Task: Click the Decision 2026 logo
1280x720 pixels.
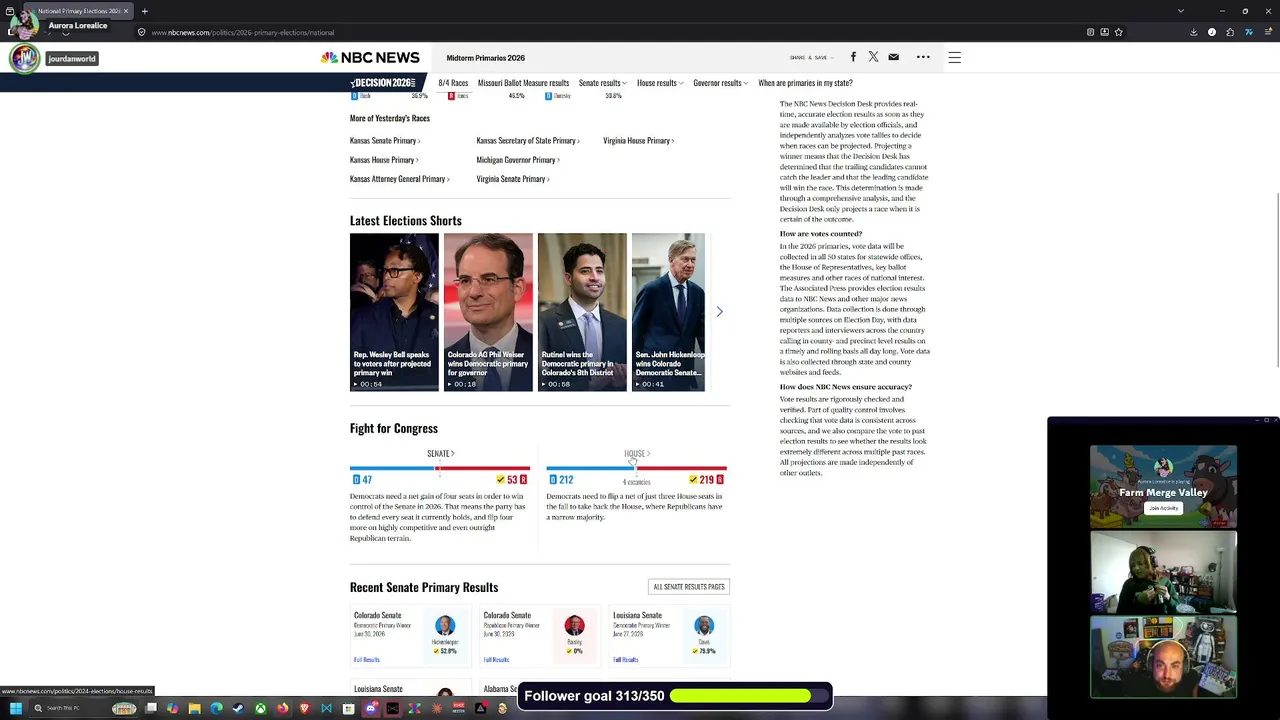Action: pyautogui.click(x=383, y=83)
